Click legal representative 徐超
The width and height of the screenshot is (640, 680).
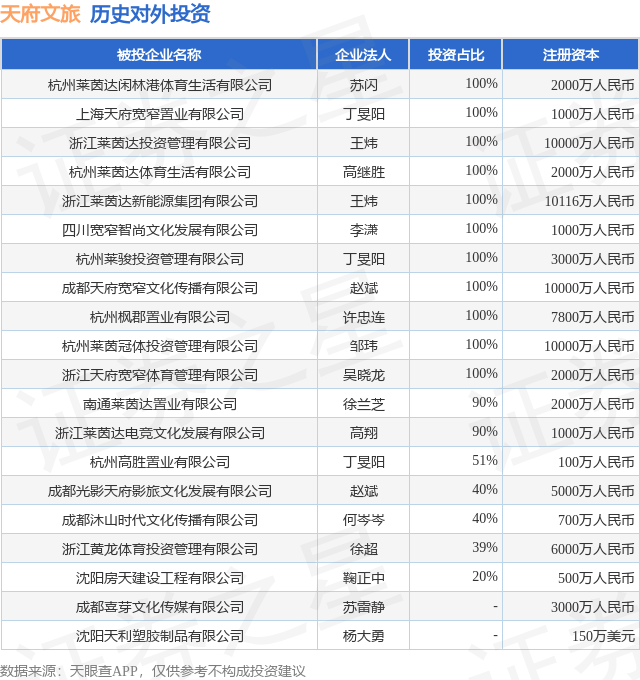(363, 549)
